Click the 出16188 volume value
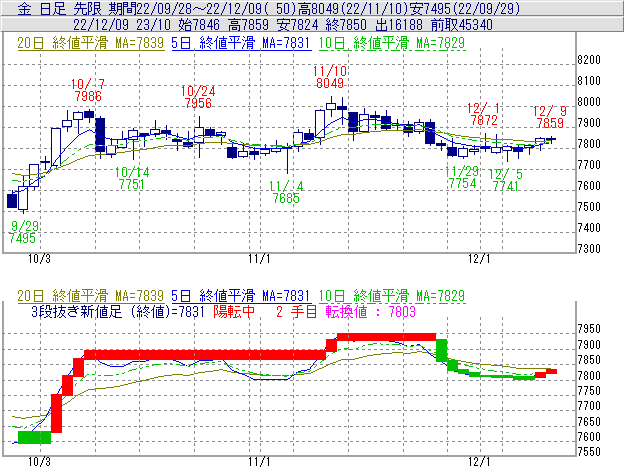Image resolution: width=624 pixels, height=475 pixels. click(398, 25)
